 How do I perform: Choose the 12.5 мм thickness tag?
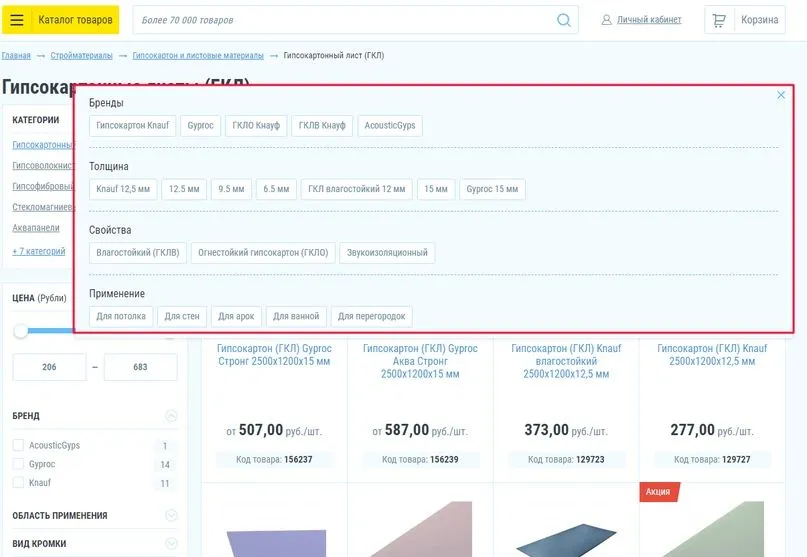[184, 189]
